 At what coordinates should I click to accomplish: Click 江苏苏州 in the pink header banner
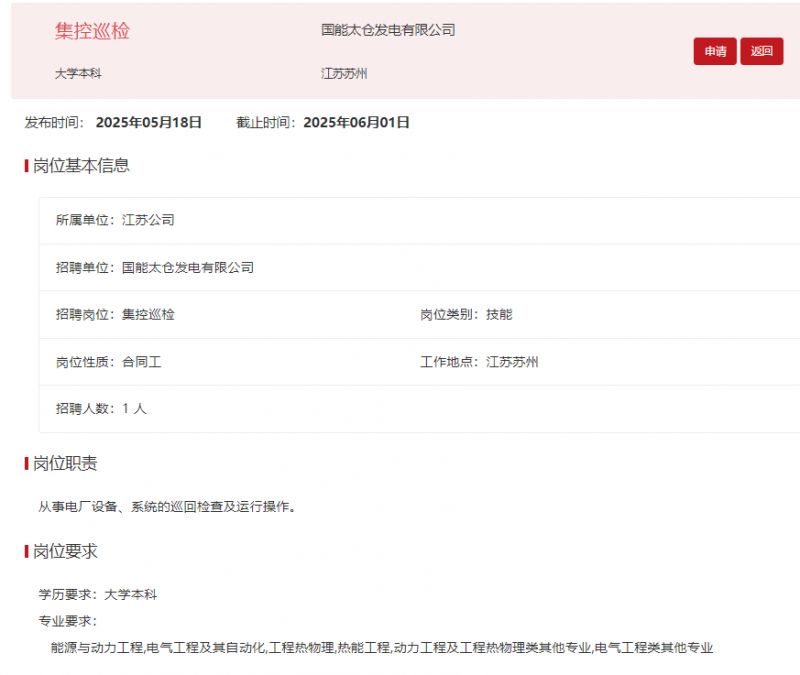click(344, 73)
